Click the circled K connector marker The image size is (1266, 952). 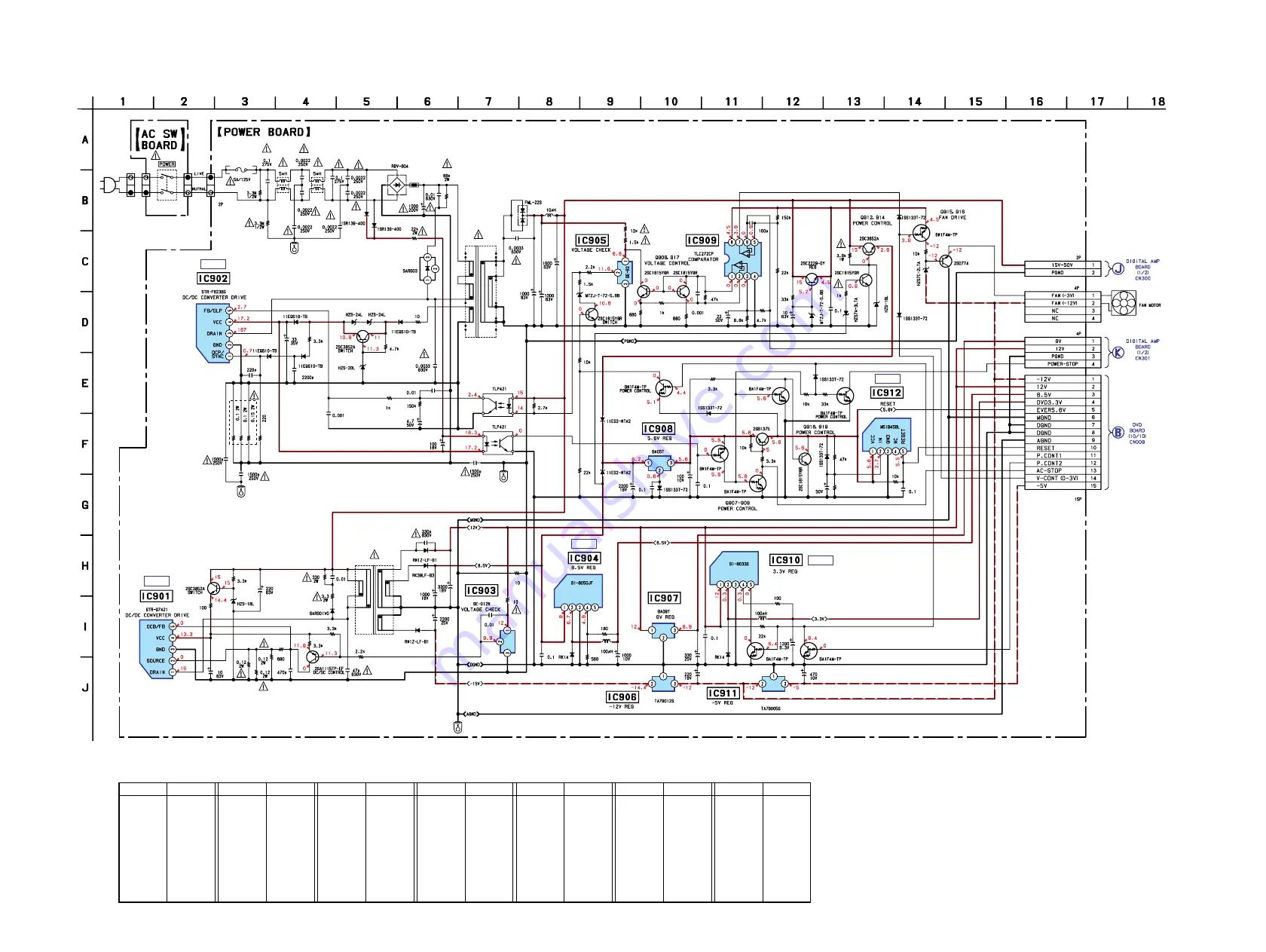[x=1118, y=352]
